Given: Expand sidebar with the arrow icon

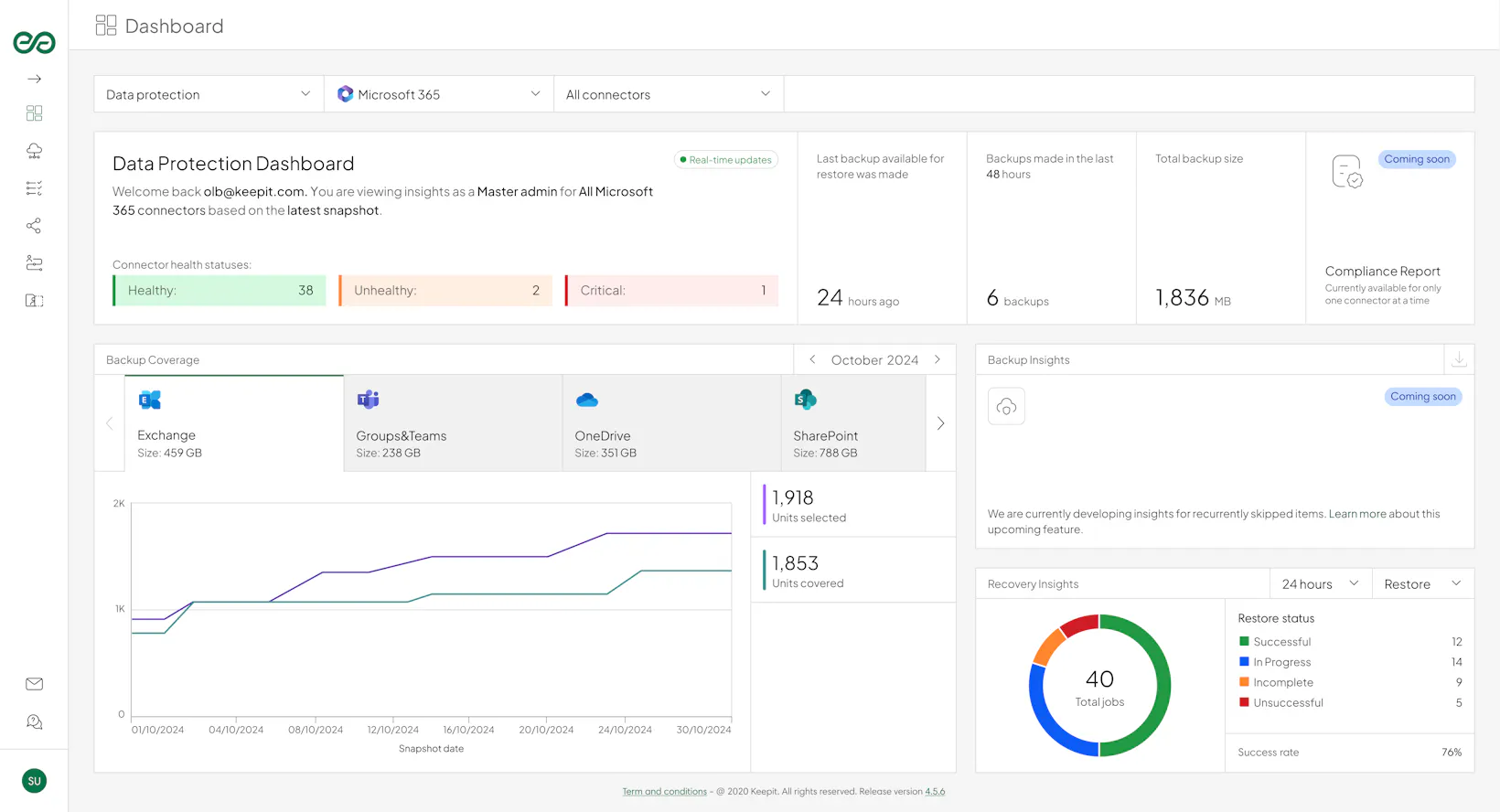Looking at the screenshot, I should point(34,80).
